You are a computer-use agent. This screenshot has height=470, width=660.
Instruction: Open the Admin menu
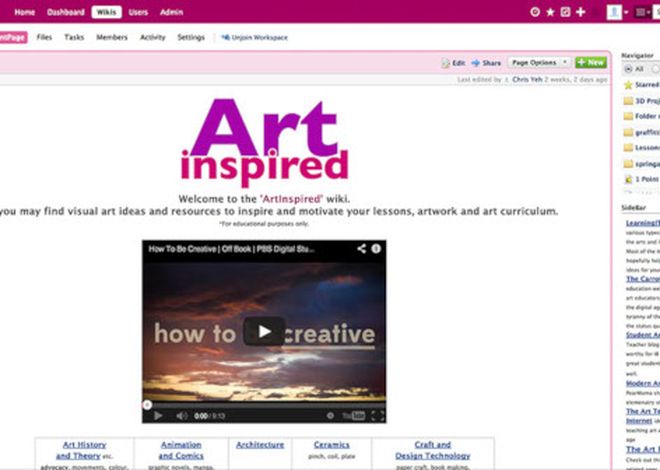(x=171, y=12)
